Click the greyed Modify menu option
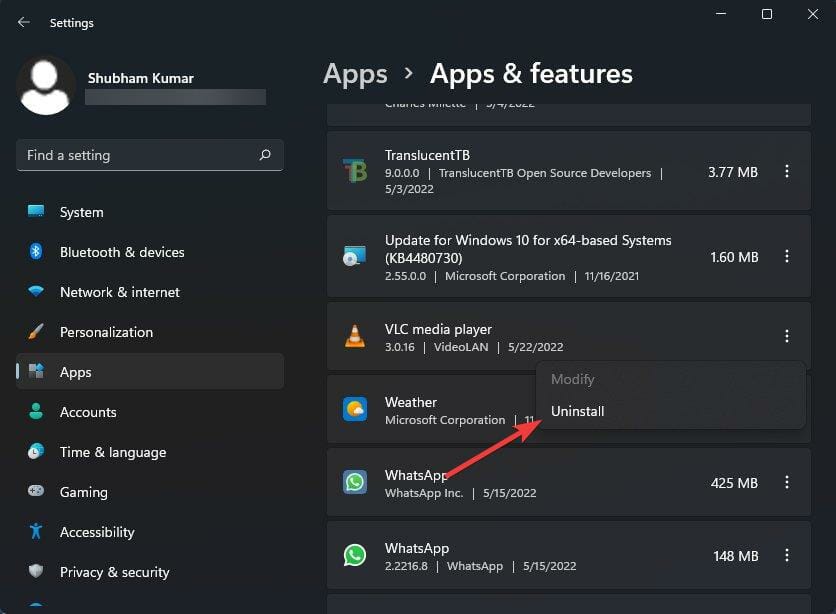Image resolution: width=836 pixels, height=614 pixels. pyautogui.click(x=671, y=379)
